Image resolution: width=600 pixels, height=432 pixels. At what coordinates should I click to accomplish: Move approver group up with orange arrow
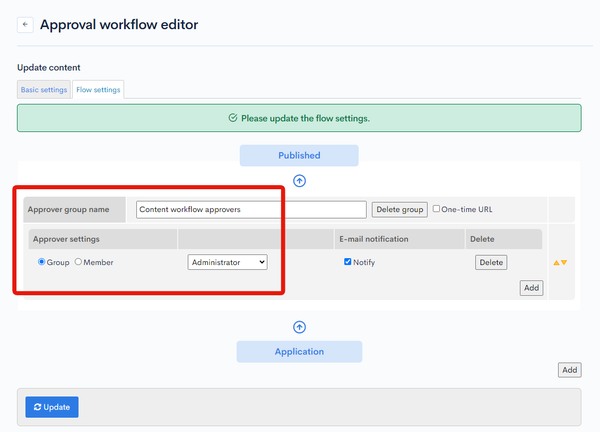tap(556, 262)
